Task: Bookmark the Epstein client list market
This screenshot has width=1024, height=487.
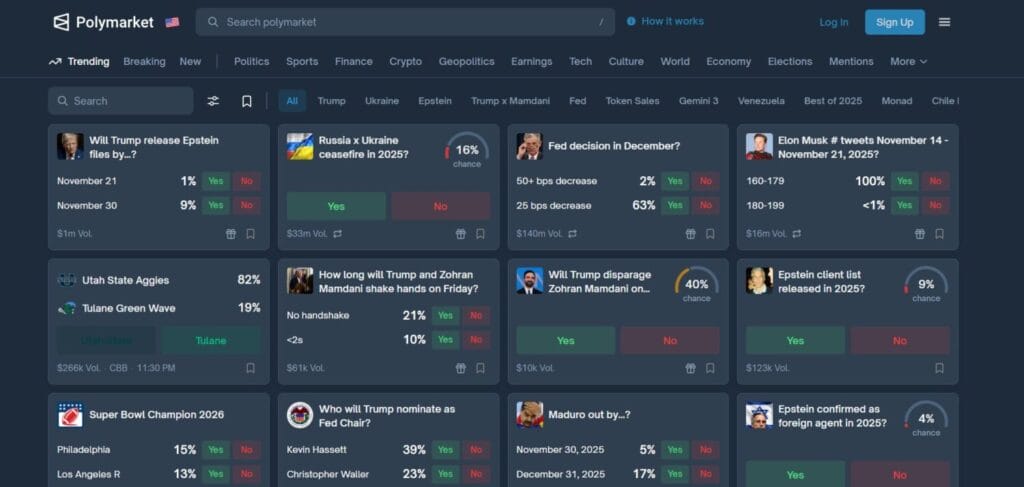Action: click(939, 368)
